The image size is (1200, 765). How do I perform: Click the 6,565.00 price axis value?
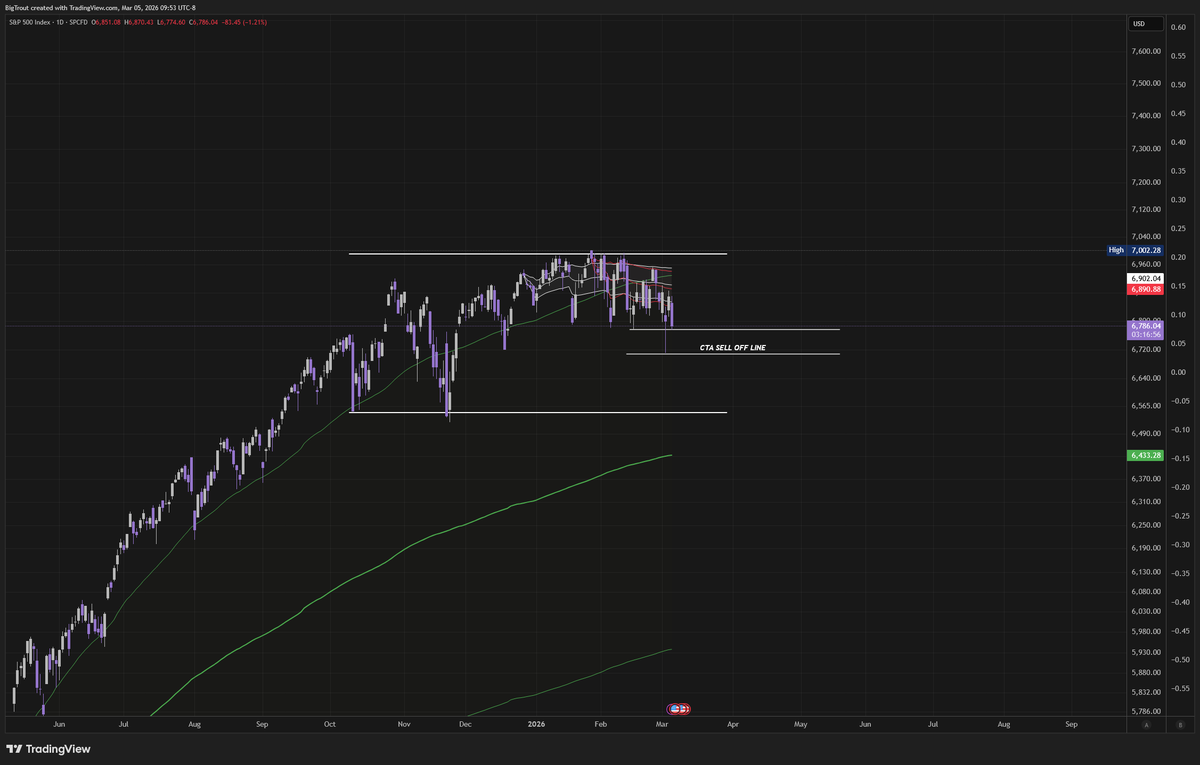coord(1145,406)
